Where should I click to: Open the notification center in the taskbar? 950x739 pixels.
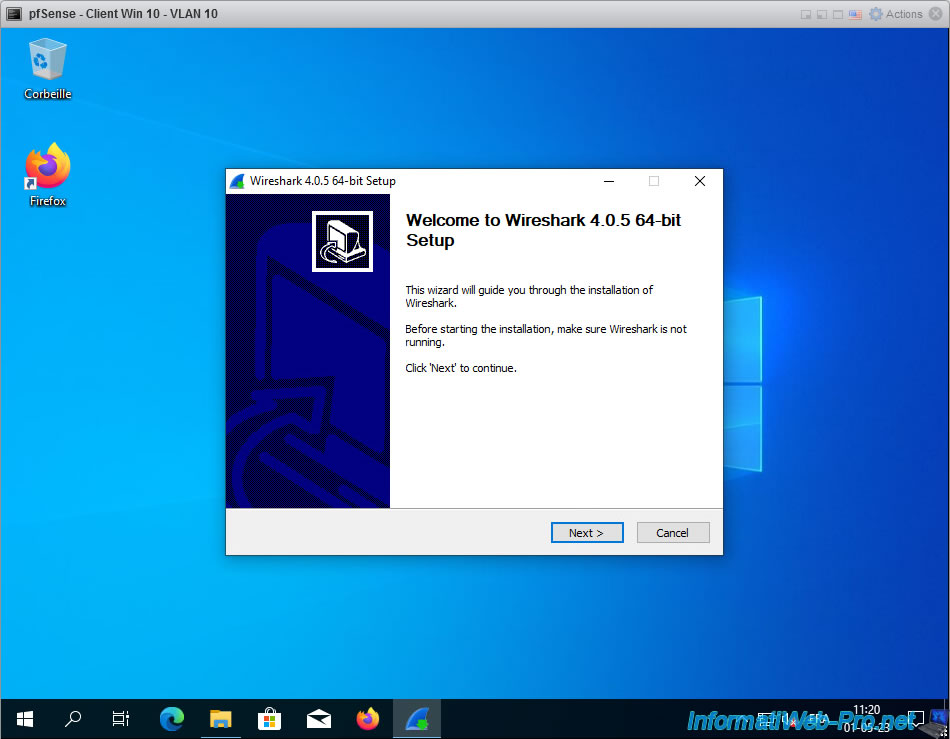tap(915, 719)
